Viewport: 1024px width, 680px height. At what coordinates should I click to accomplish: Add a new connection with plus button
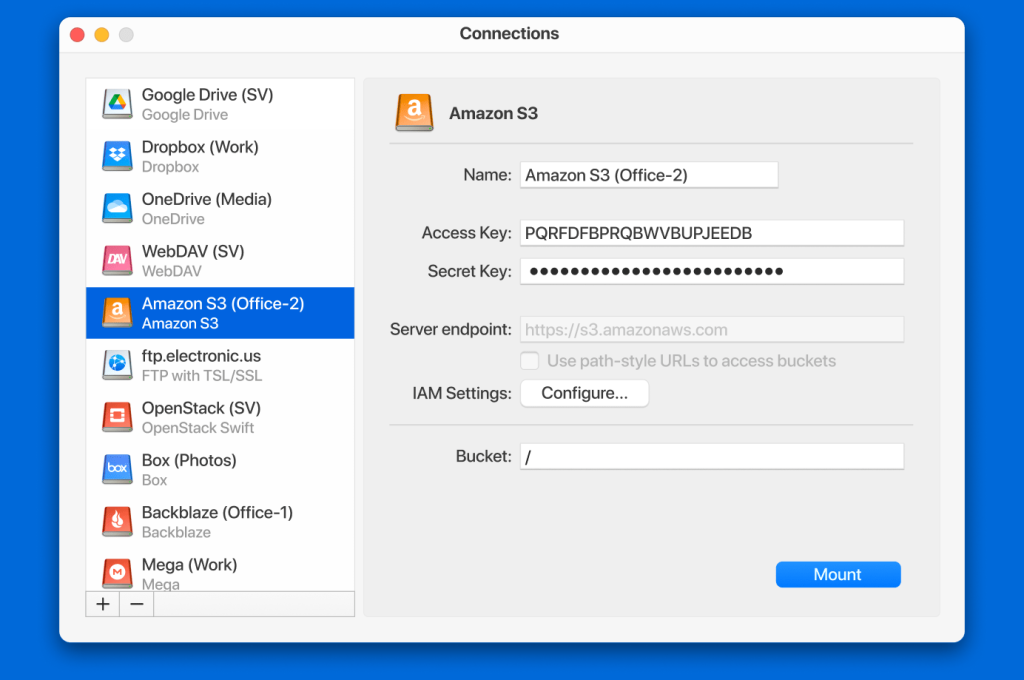click(x=102, y=604)
